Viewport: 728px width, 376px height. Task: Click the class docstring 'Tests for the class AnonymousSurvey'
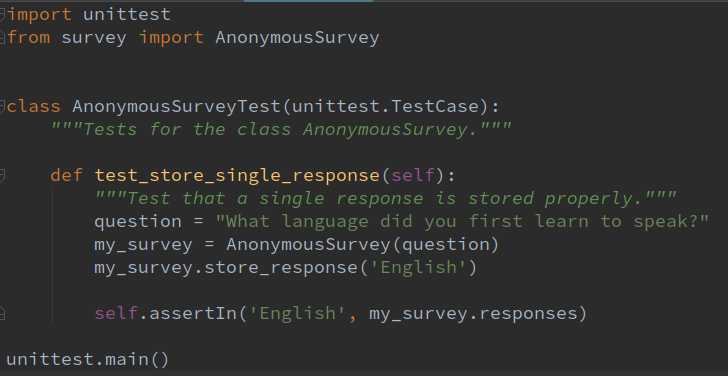click(x=281, y=130)
